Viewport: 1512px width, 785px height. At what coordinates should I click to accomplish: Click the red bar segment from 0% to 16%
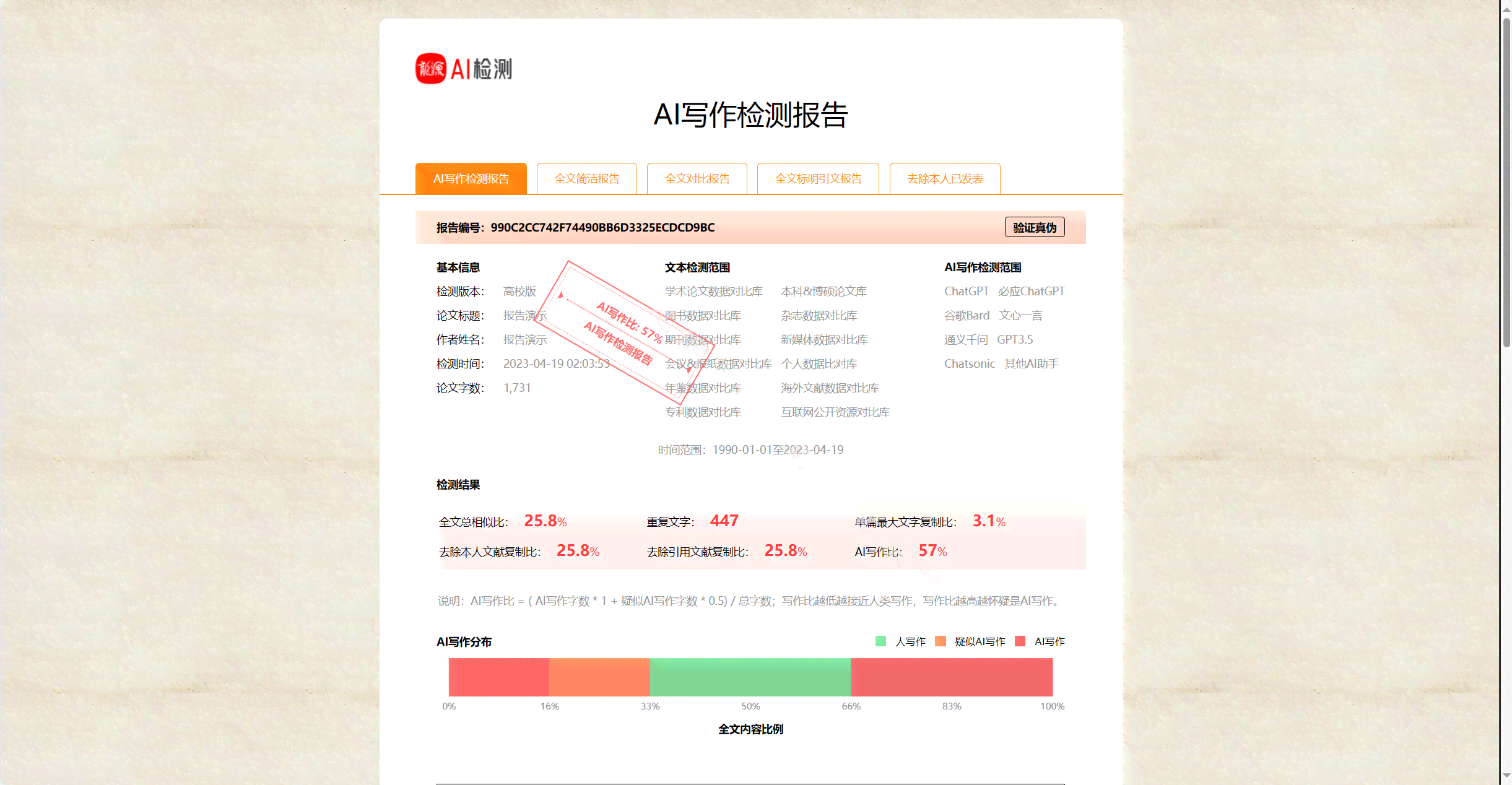tap(499, 677)
